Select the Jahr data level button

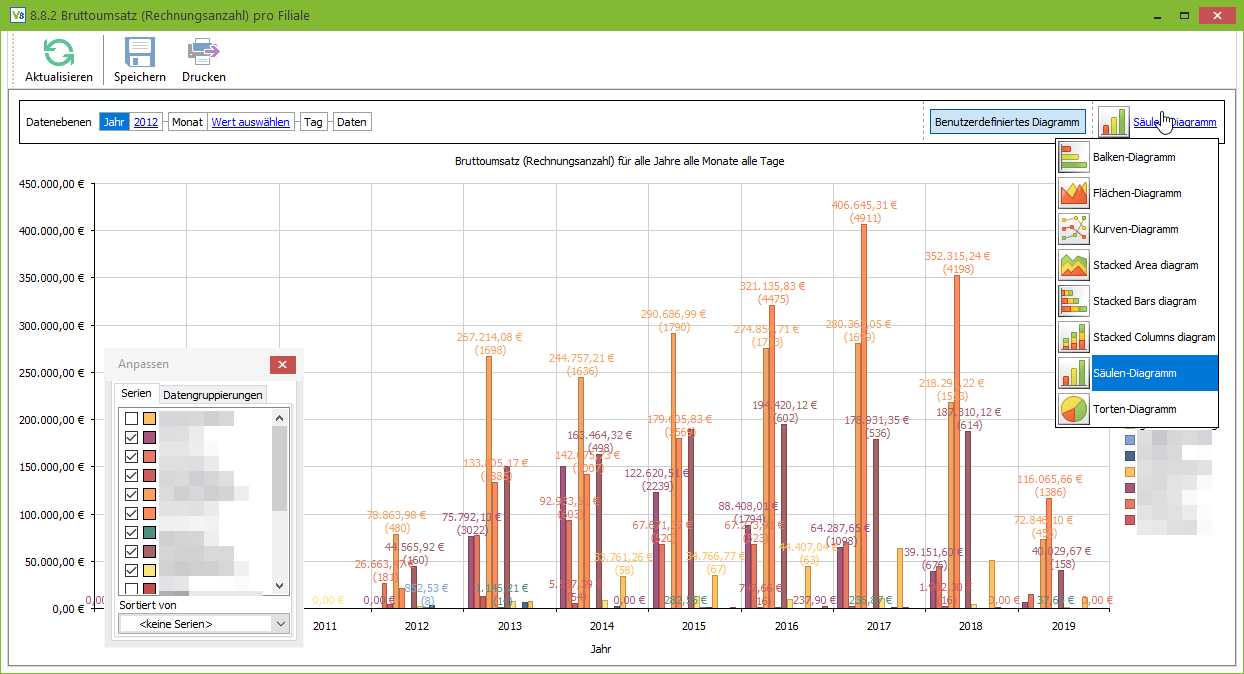coord(115,122)
